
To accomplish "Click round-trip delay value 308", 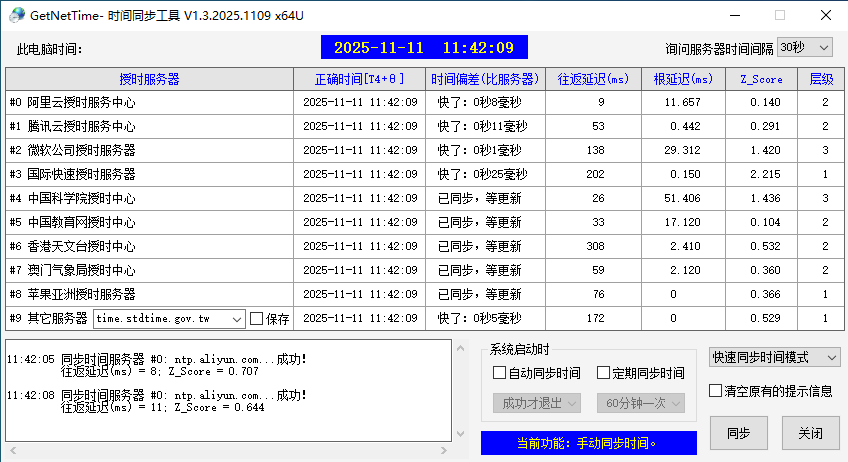I will pyautogui.click(x=595, y=246).
